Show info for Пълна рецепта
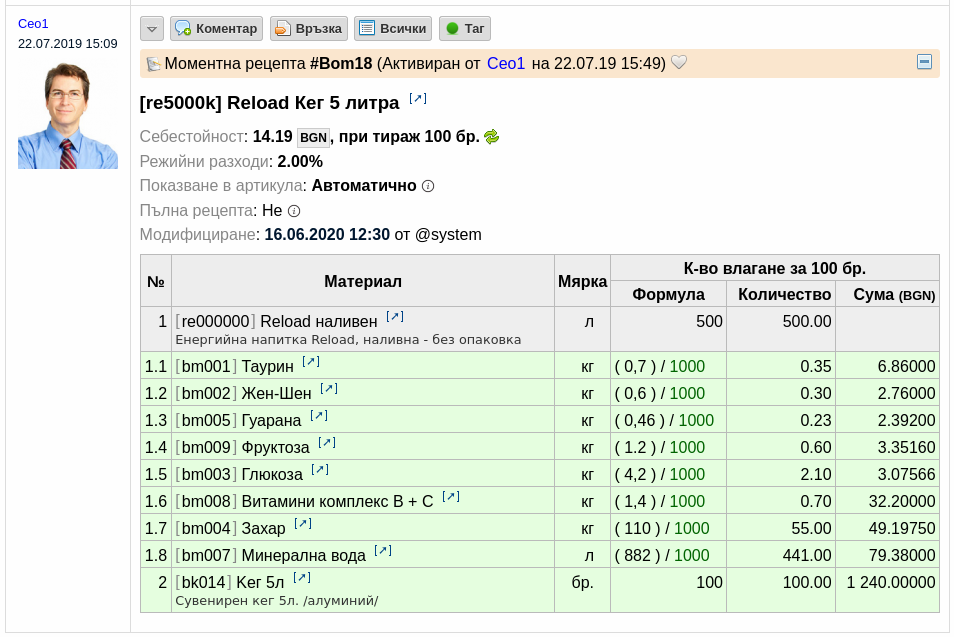 coord(294,211)
